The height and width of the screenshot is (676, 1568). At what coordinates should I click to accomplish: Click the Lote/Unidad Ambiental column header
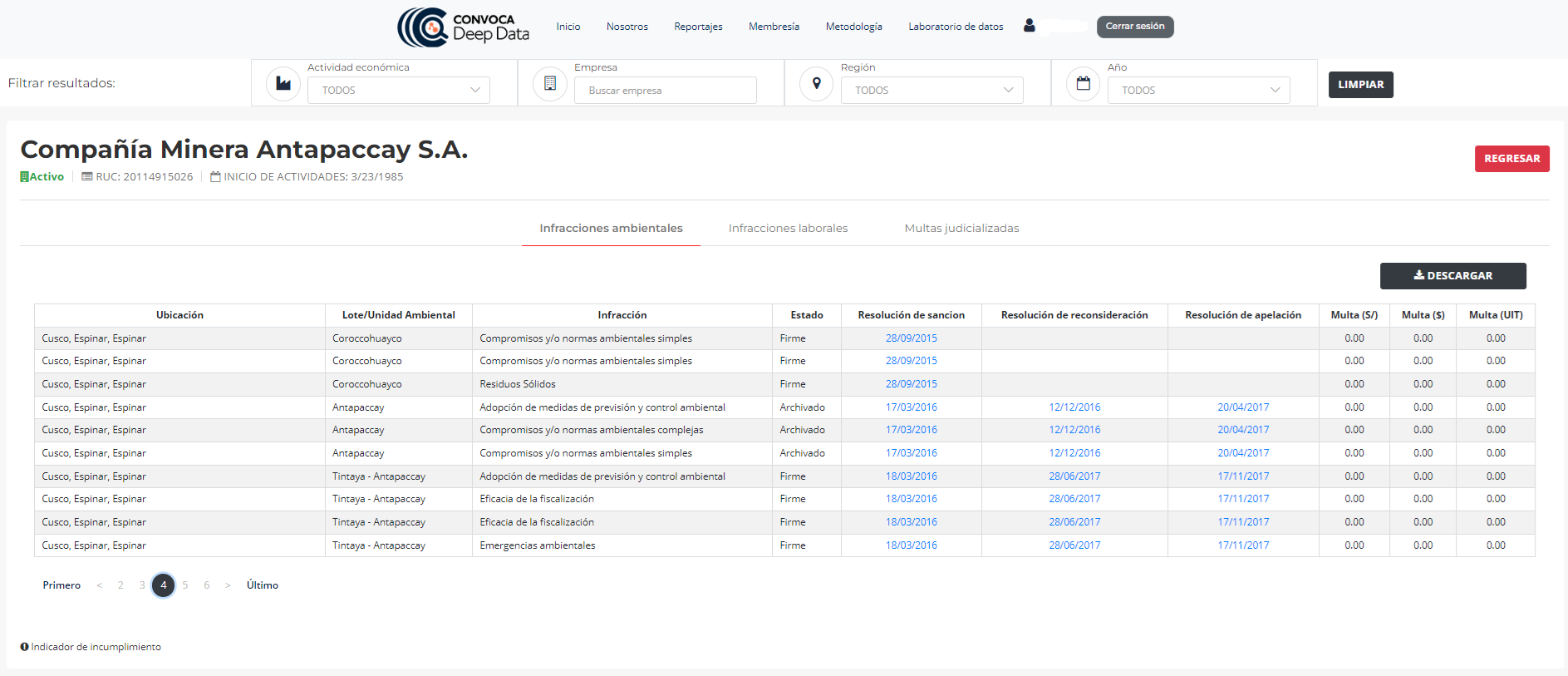click(399, 315)
